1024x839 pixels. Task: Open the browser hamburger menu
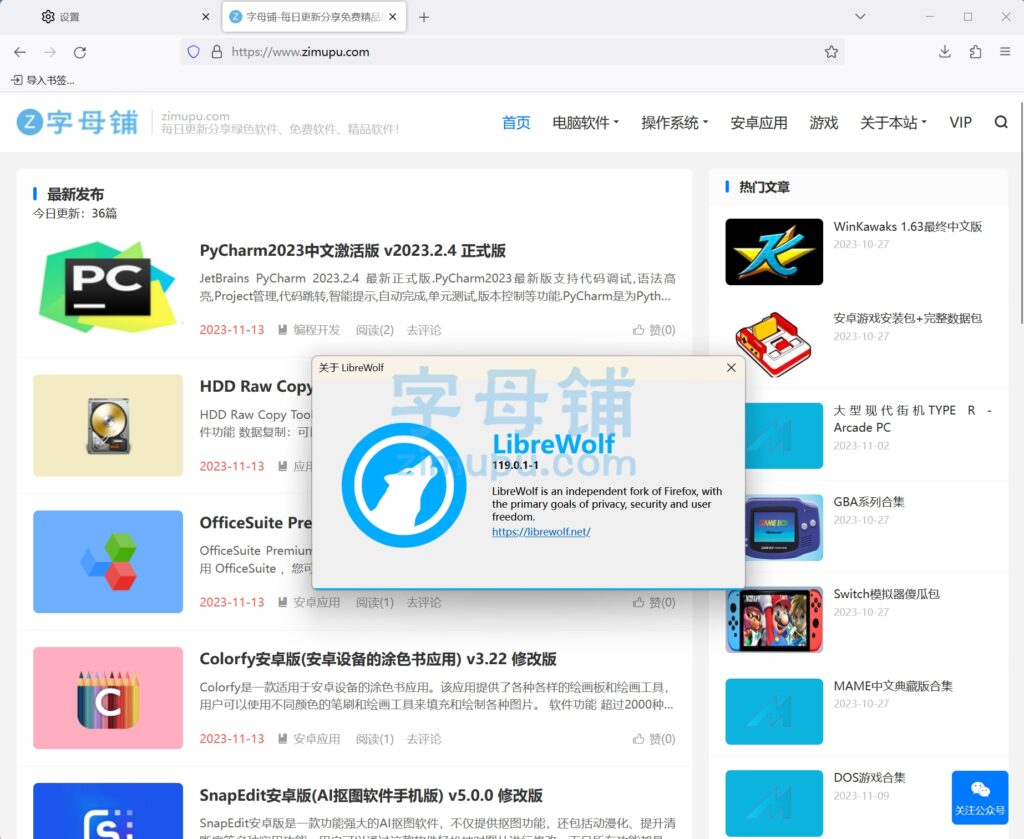(1005, 52)
